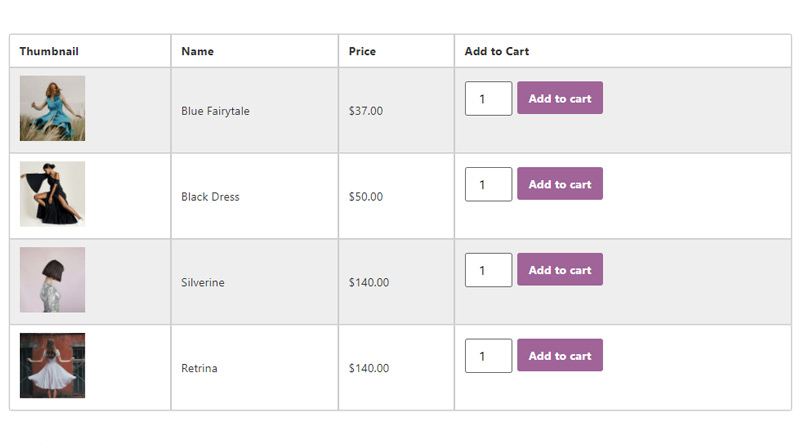Focus the Black Dress quantity field
Viewport: 800px width, 444px height.
point(488,184)
